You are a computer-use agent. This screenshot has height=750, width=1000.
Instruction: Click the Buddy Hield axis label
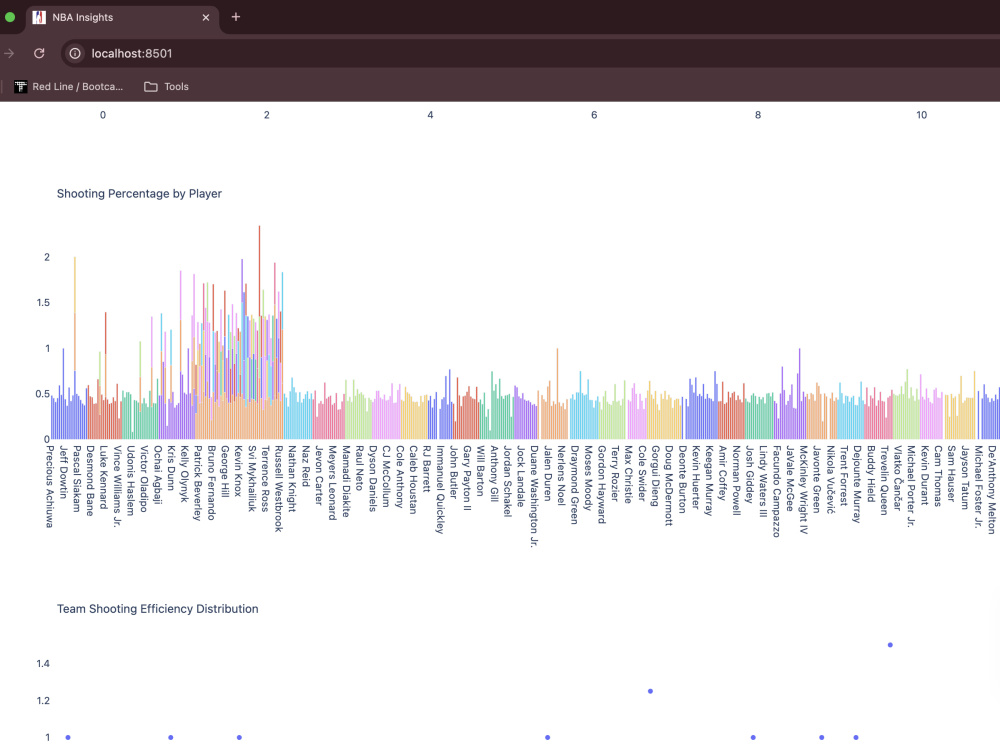(x=871, y=473)
